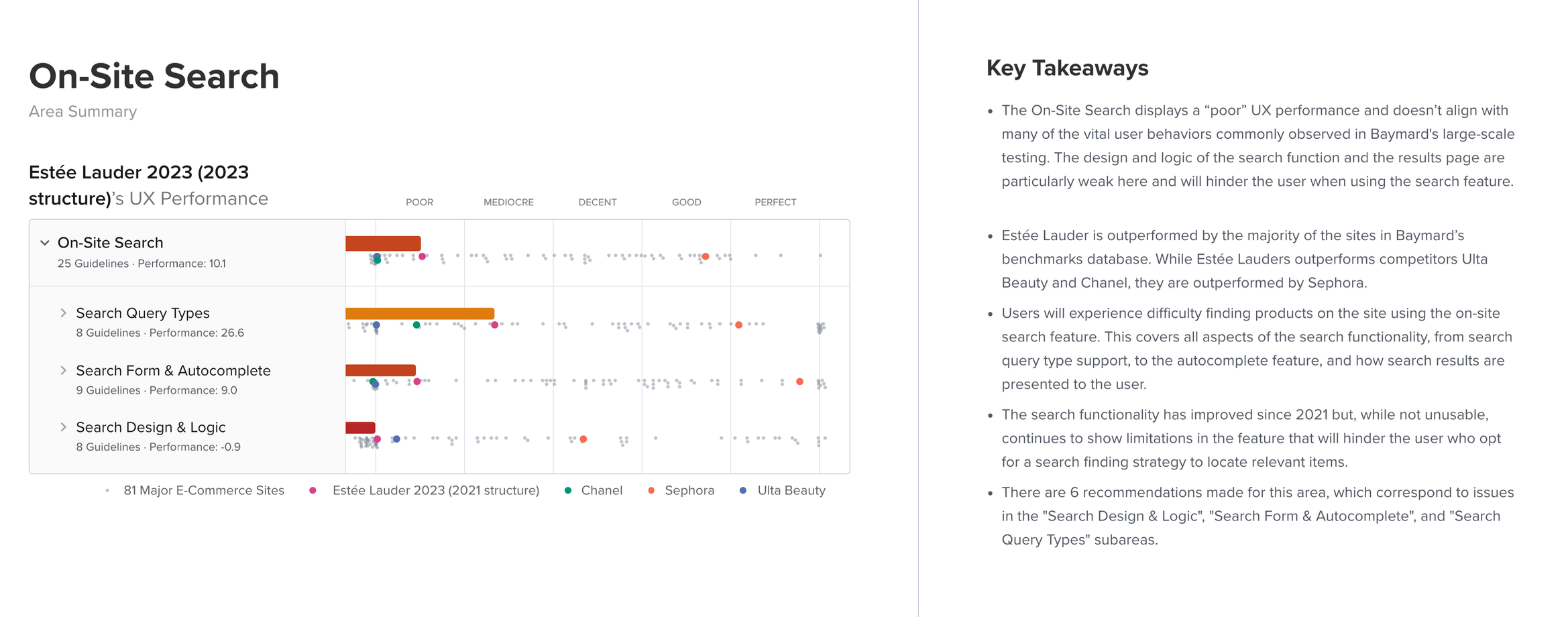The width and height of the screenshot is (1568, 617).
Task: Click the 'On-Site Search' page heading
Action: 154,76
